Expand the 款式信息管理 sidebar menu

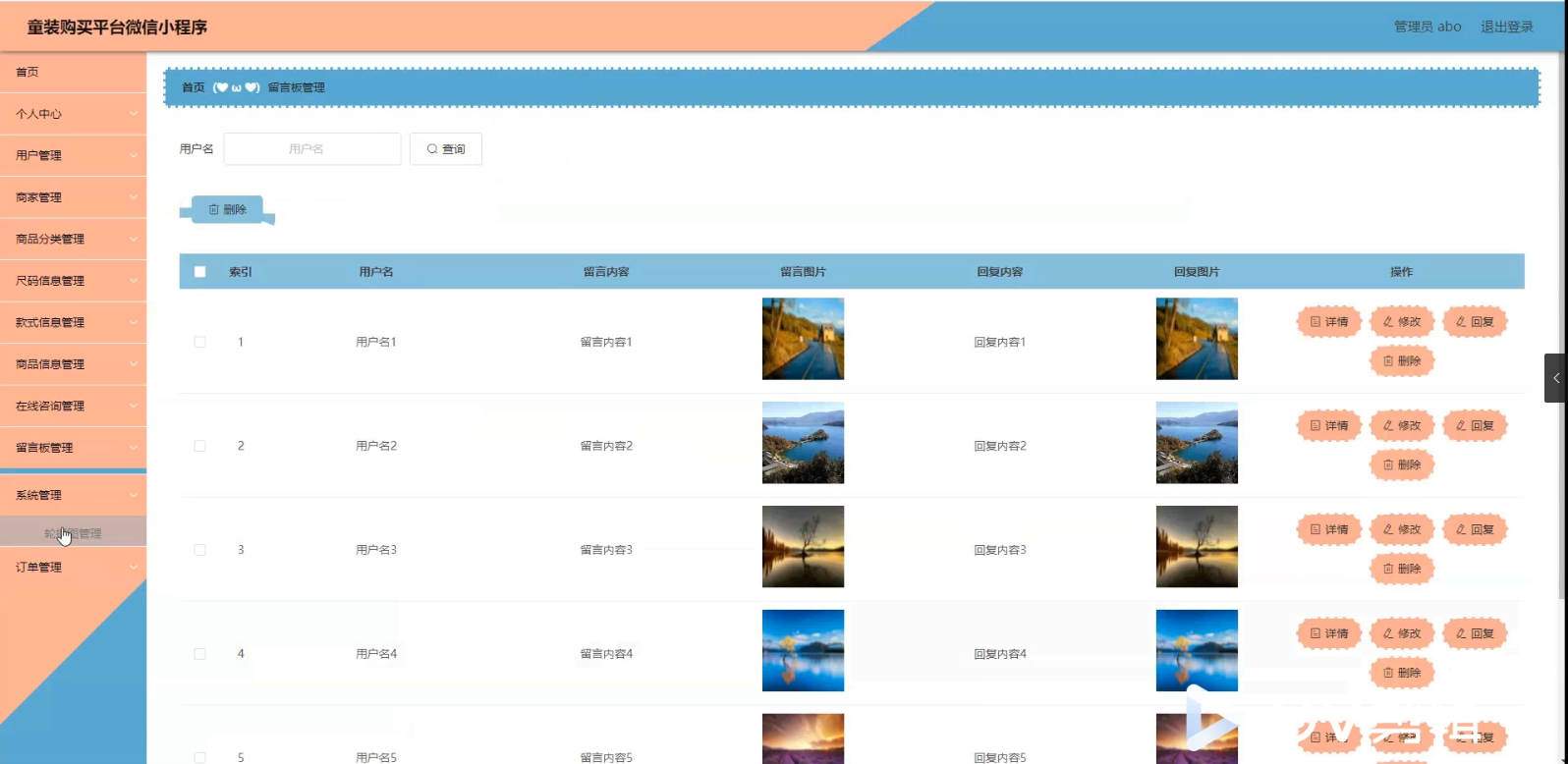pos(73,322)
